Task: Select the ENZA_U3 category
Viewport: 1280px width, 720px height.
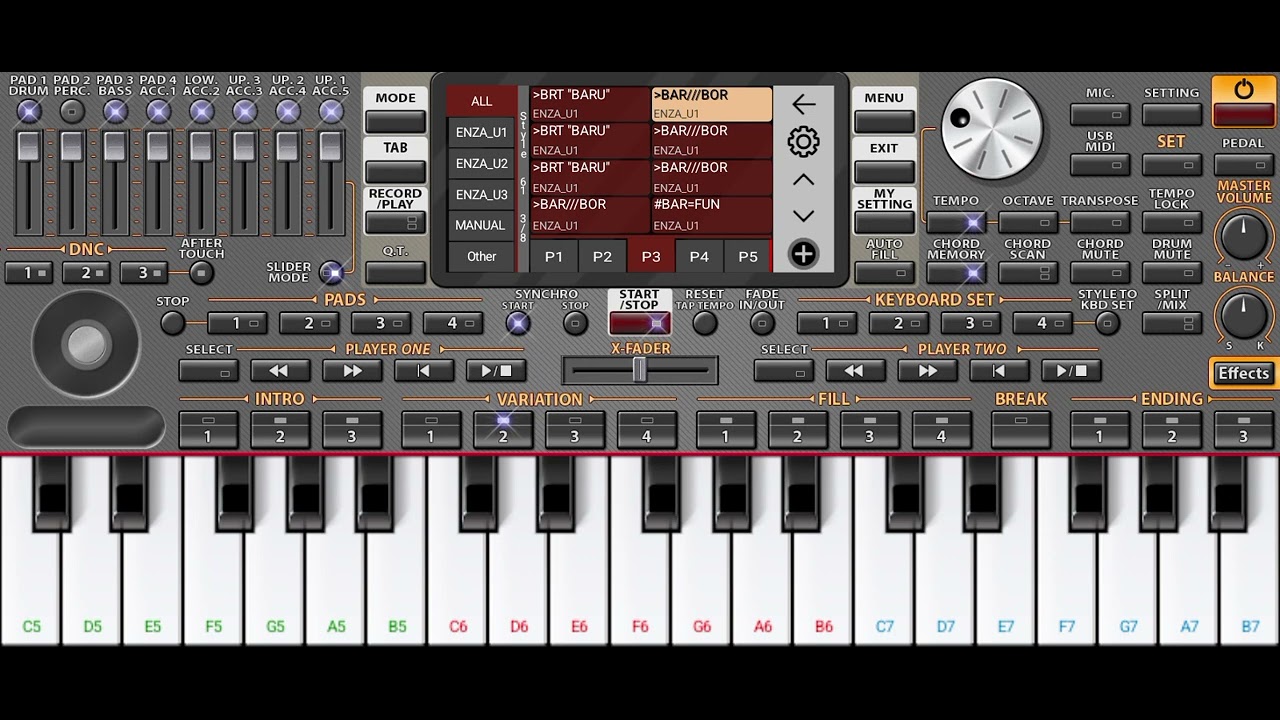Action: 482,194
